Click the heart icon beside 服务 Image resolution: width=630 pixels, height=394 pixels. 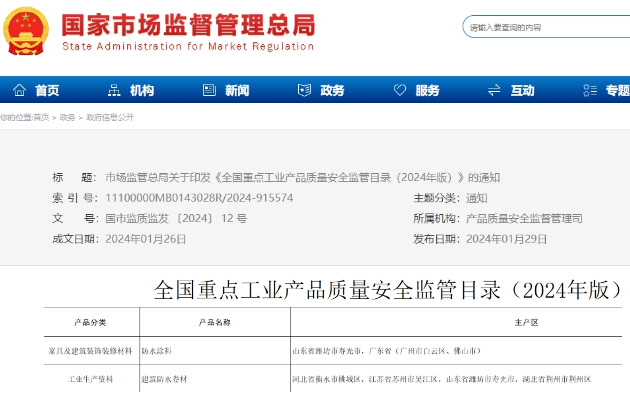point(399,90)
